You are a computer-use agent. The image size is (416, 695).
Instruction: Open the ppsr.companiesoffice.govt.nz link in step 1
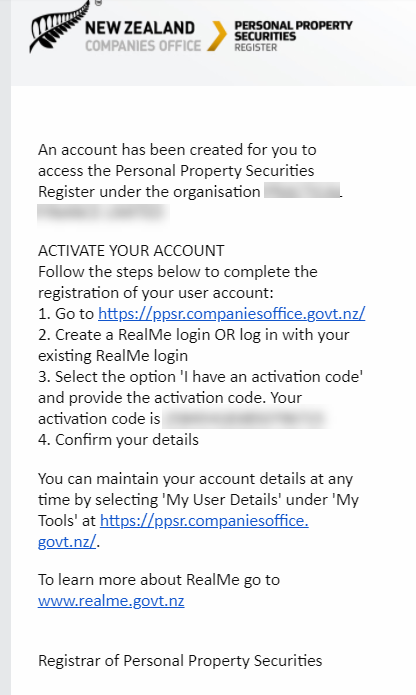(x=232, y=313)
